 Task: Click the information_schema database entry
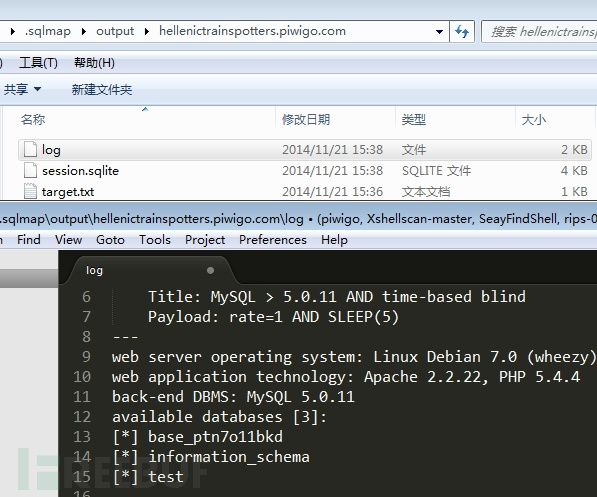[229, 457]
